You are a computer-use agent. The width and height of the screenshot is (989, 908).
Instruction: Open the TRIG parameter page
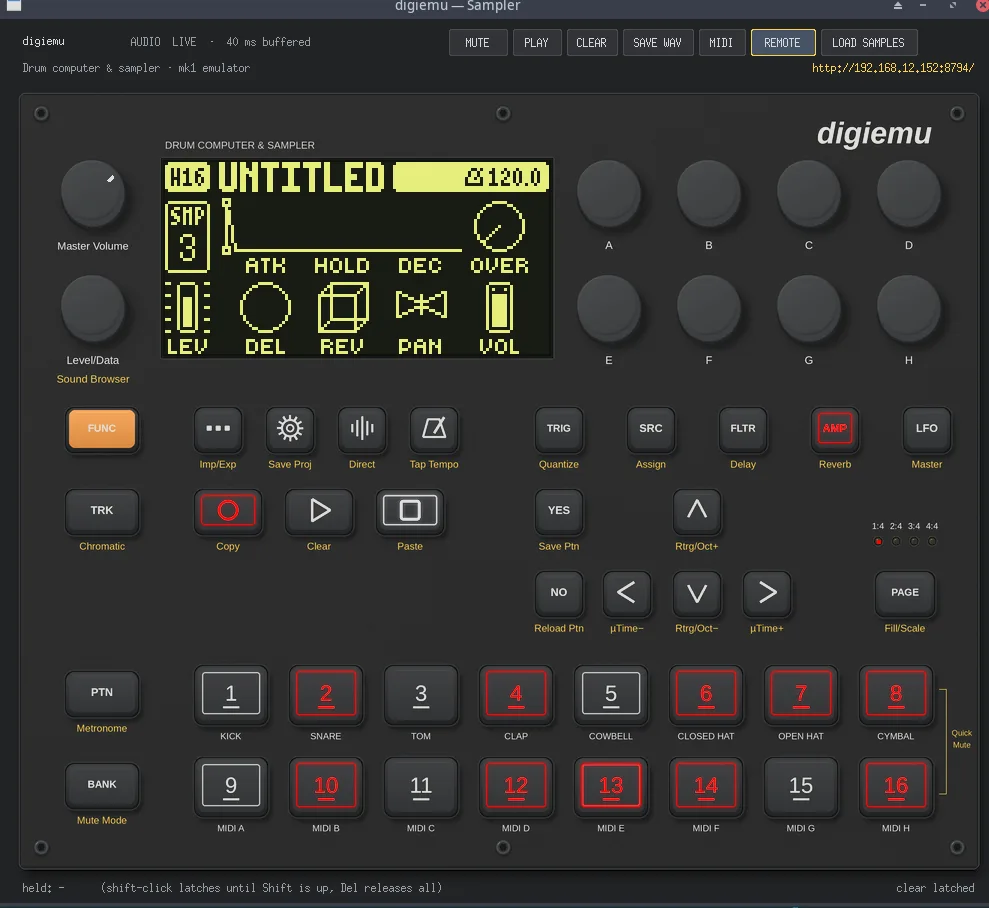[x=559, y=429]
